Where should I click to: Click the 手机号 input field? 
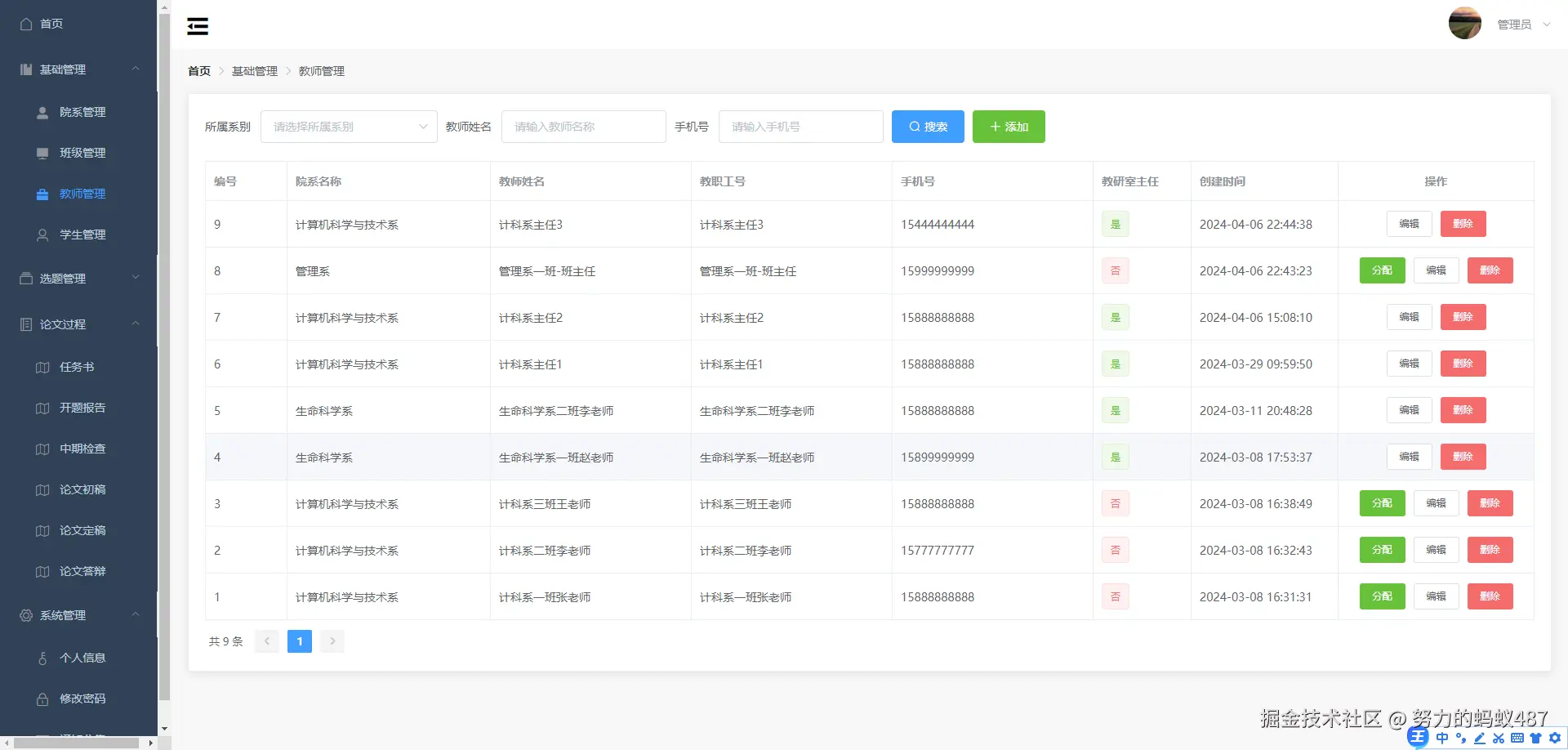click(801, 127)
